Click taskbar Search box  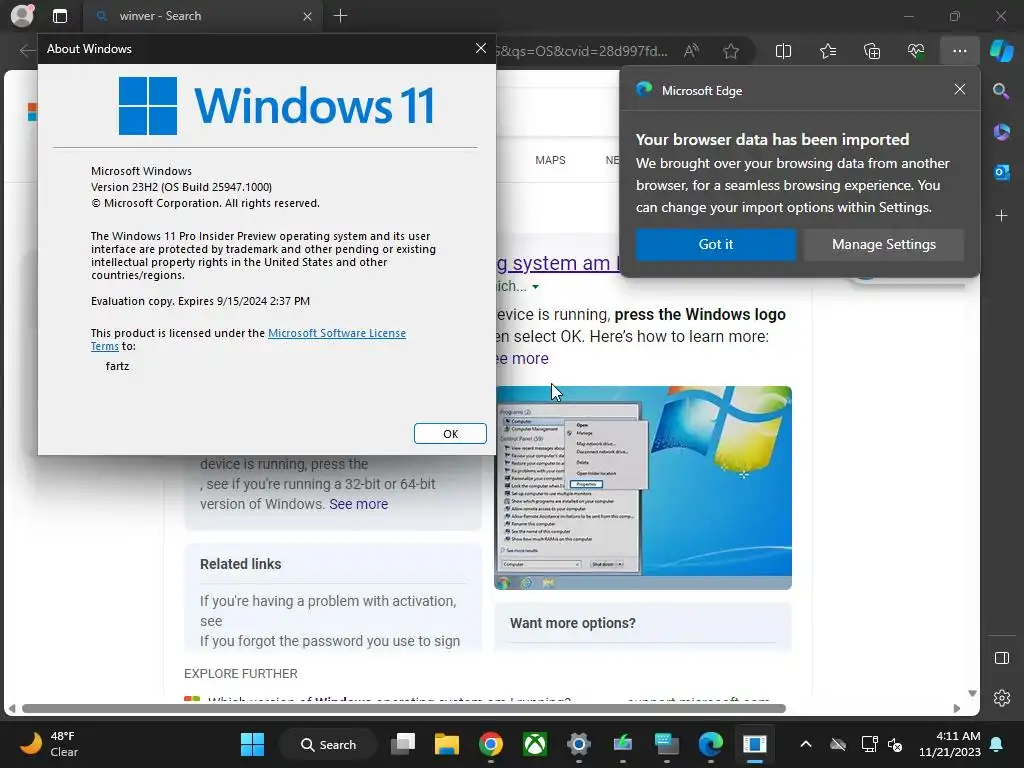coord(328,744)
